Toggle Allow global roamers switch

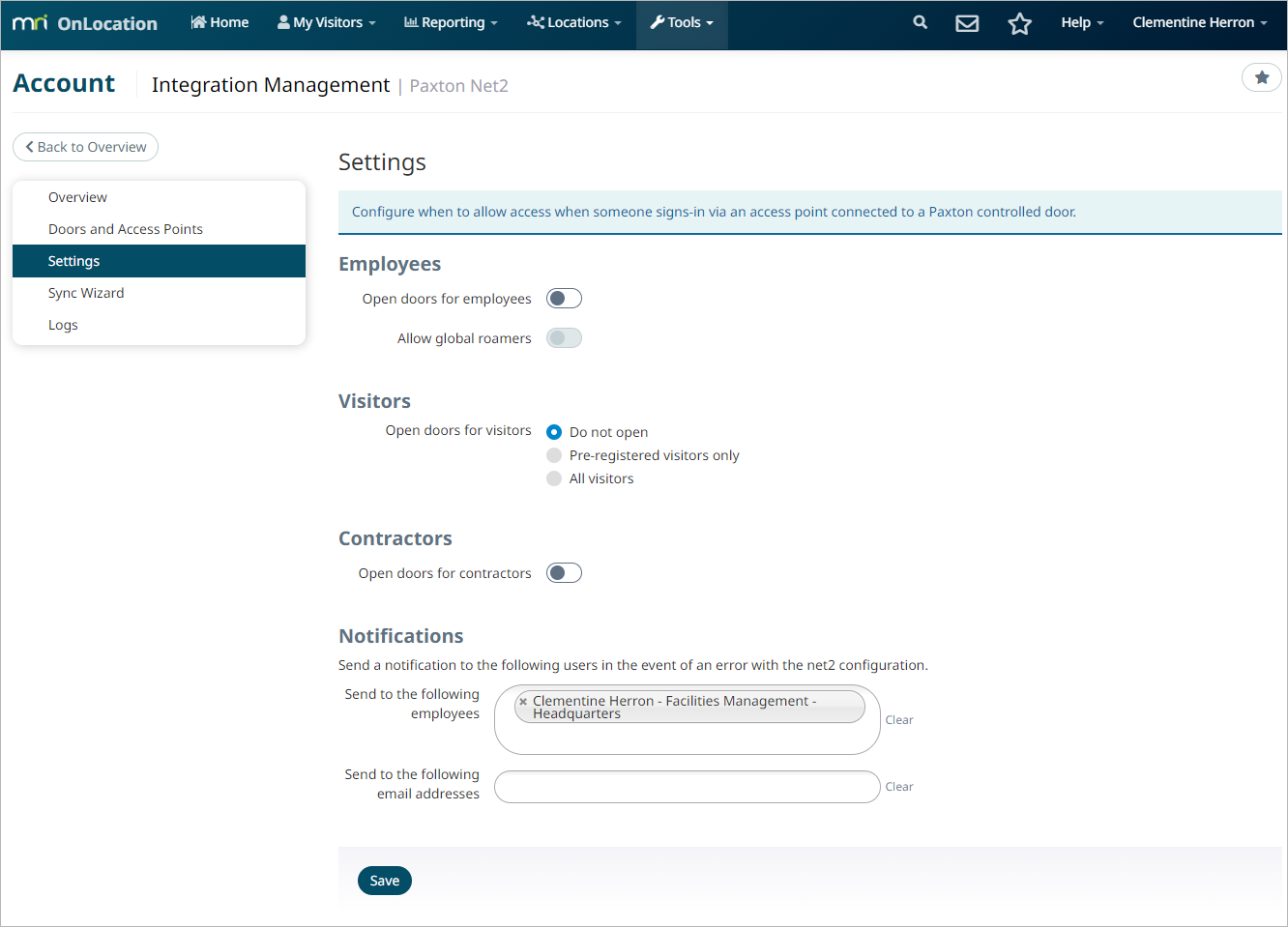[x=564, y=338]
